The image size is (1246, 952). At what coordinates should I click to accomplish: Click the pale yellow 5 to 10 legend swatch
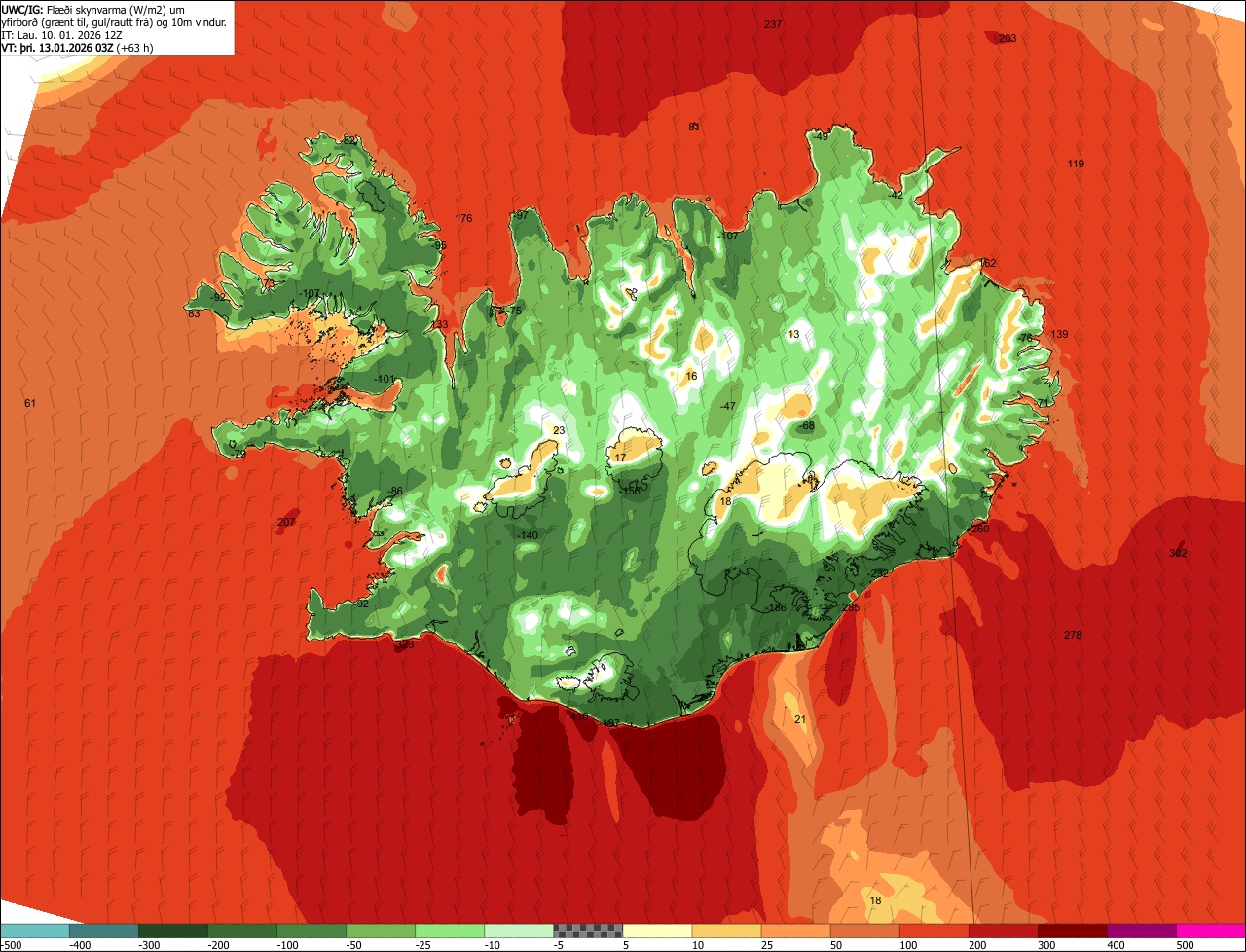pos(657,931)
